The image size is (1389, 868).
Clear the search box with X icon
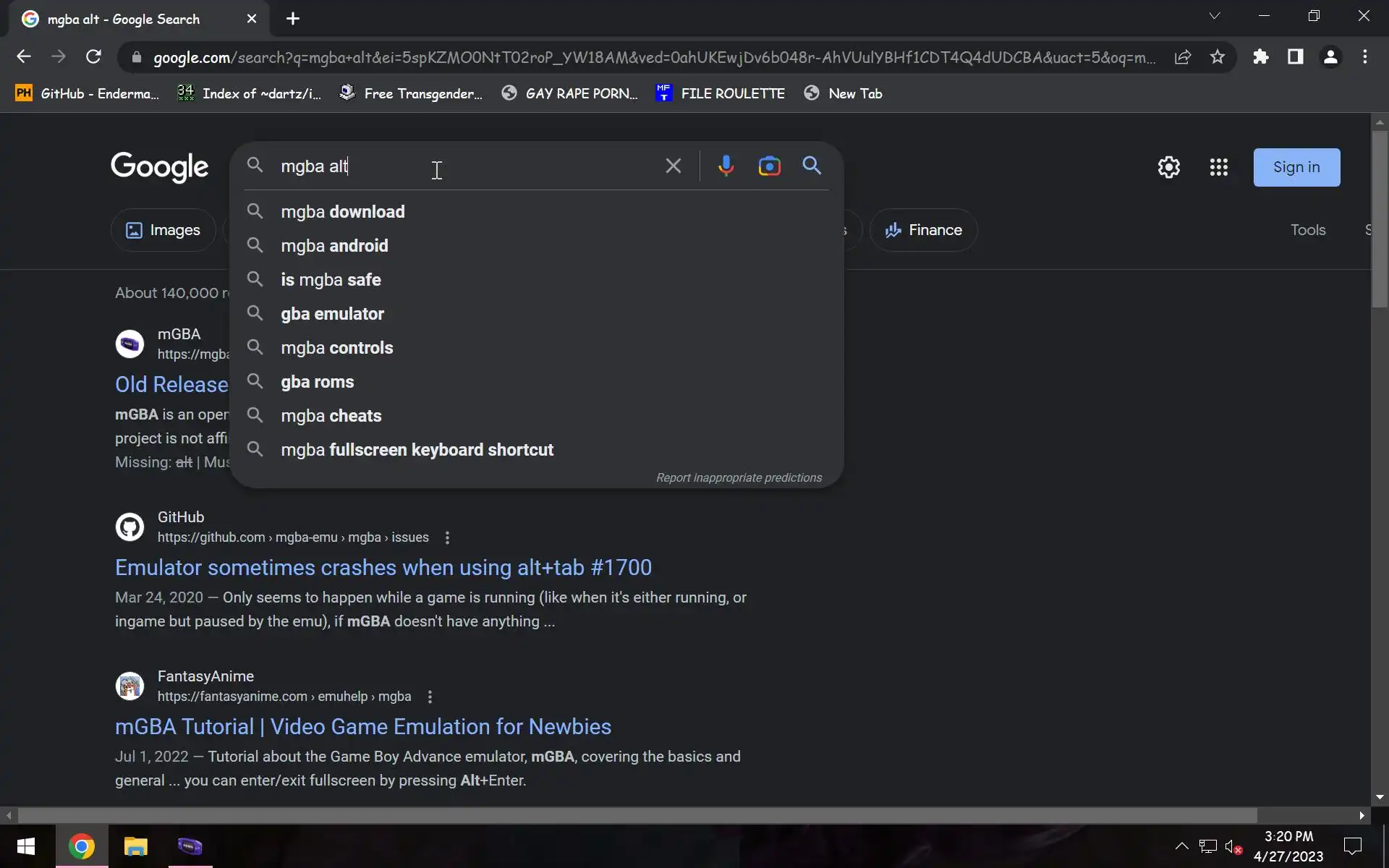pos(673,166)
